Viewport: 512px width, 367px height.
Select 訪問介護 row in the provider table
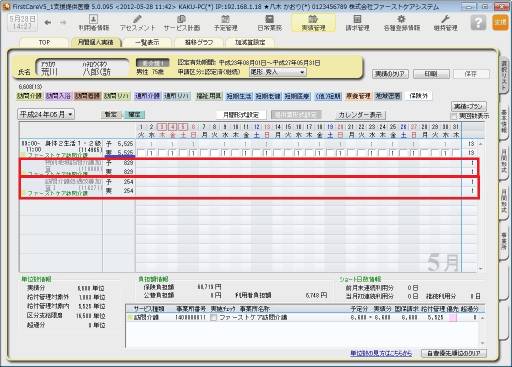(x=303, y=318)
